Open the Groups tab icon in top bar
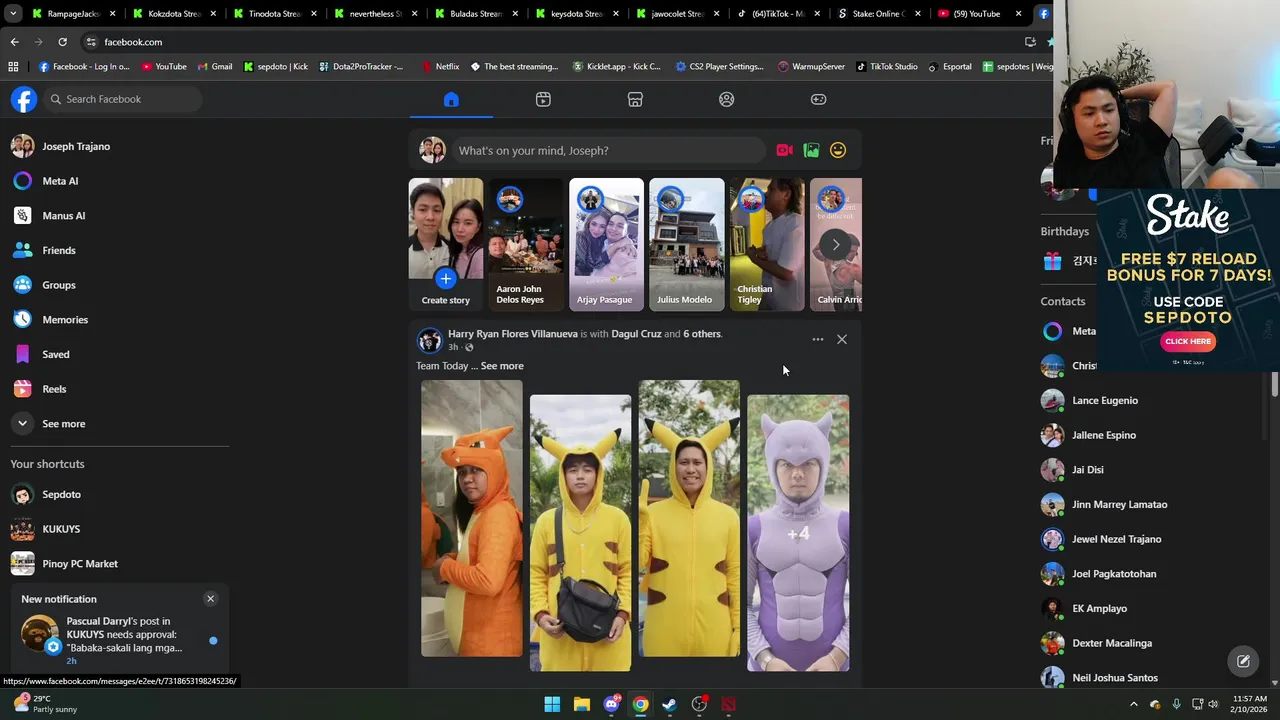This screenshot has width=1280, height=720. [727, 99]
